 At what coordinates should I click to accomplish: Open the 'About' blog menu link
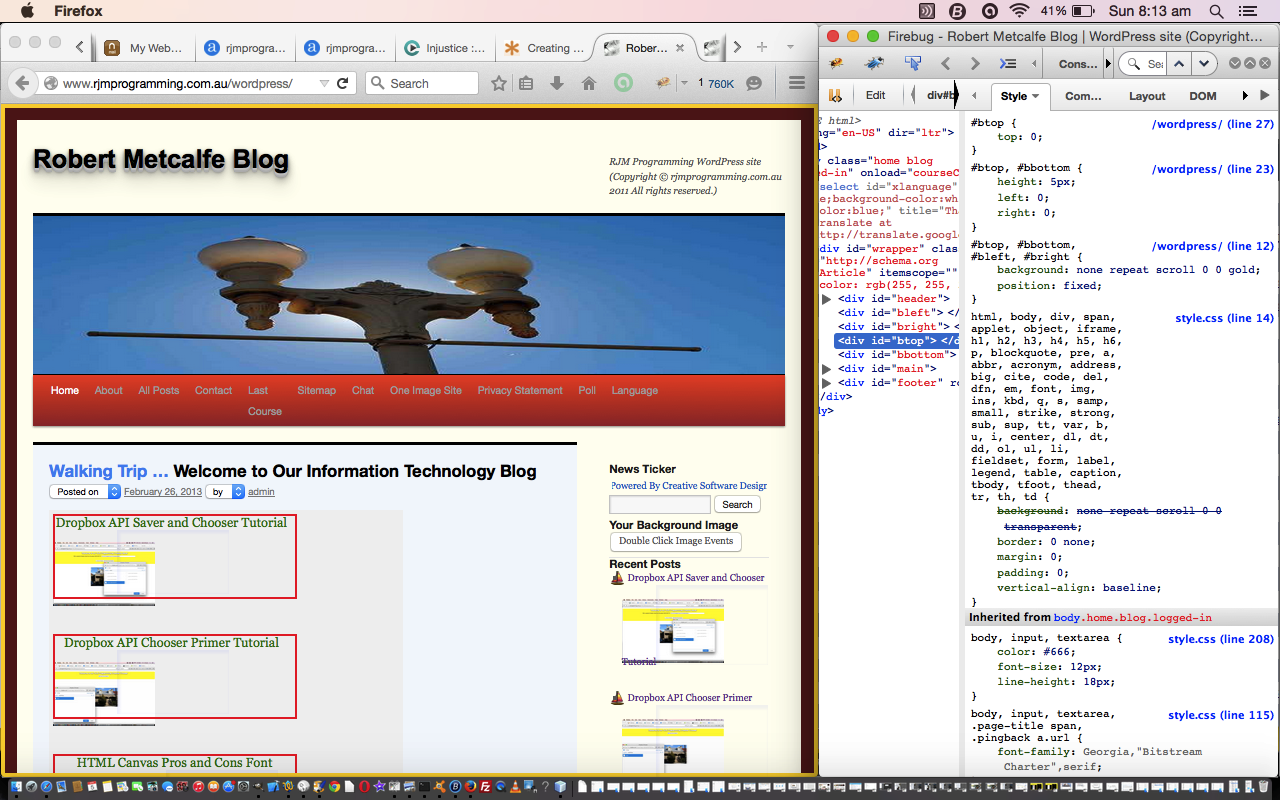pos(108,391)
